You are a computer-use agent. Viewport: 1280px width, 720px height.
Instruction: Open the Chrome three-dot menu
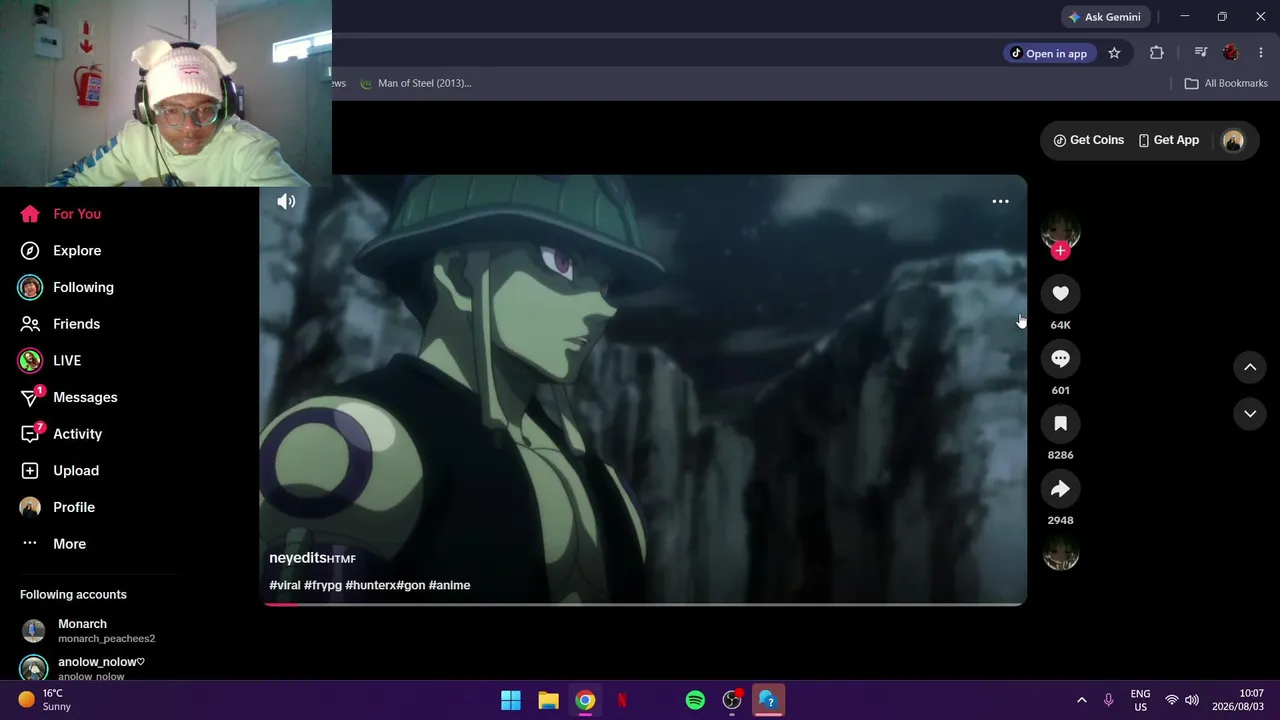(x=1261, y=53)
